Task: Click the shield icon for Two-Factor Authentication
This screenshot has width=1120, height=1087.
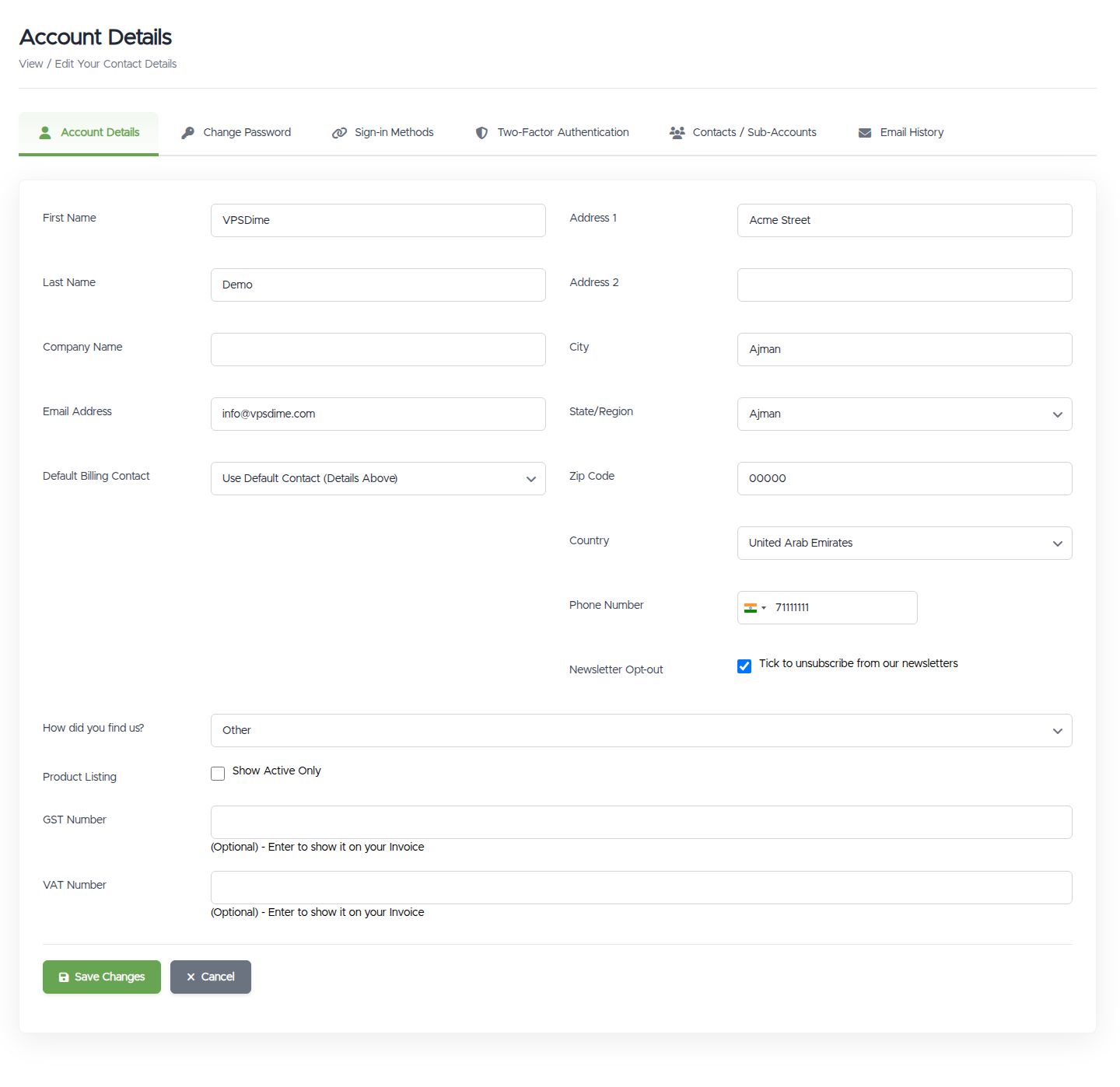Action: click(482, 133)
